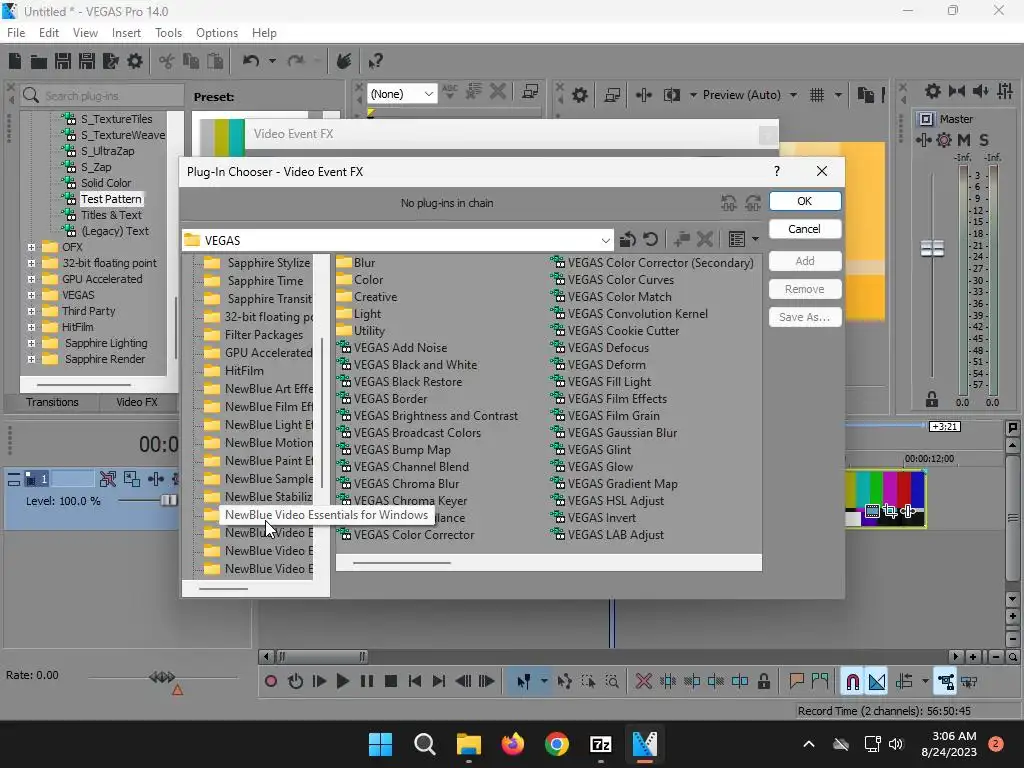Switch to Video FX tab
The height and width of the screenshot is (768, 1024).
pos(137,402)
